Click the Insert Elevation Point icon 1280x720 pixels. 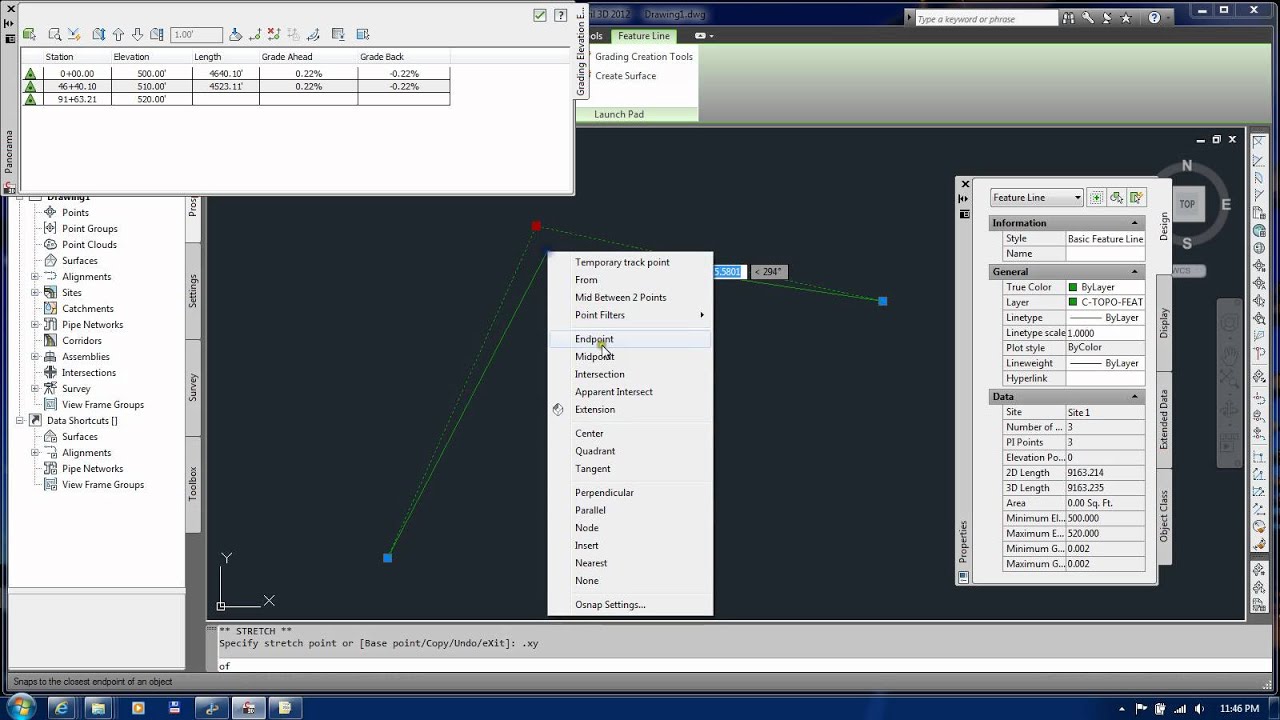pos(255,34)
